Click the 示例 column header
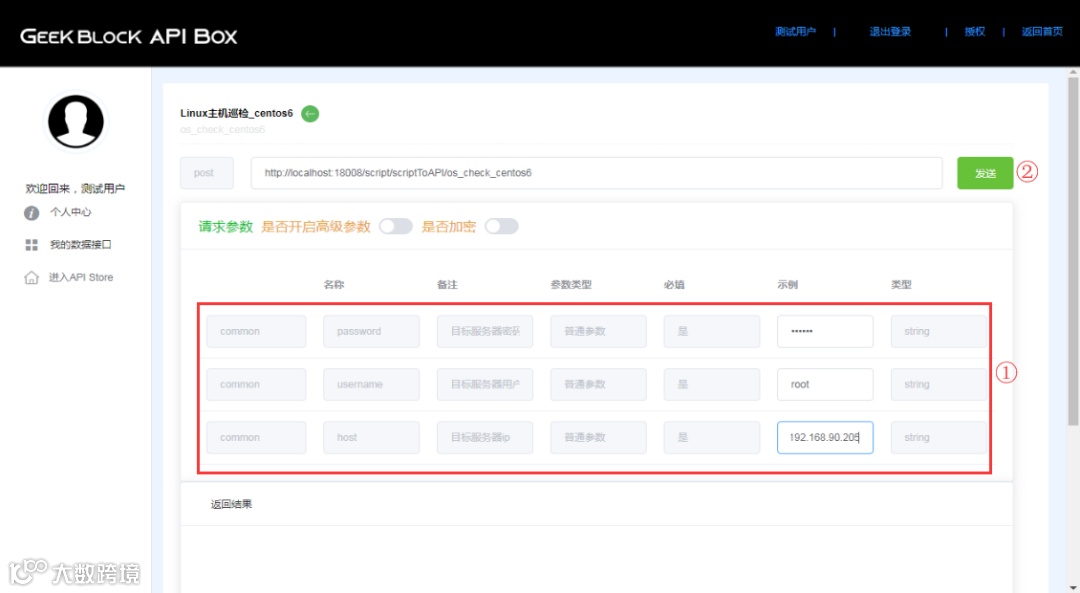 tap(788, 284)
